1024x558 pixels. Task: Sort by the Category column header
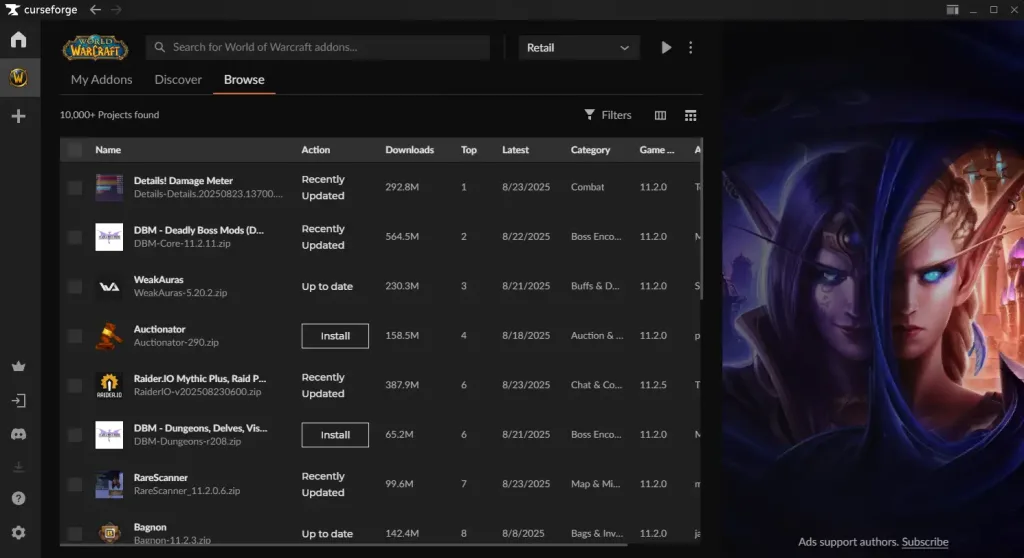[x=590, y=150]
